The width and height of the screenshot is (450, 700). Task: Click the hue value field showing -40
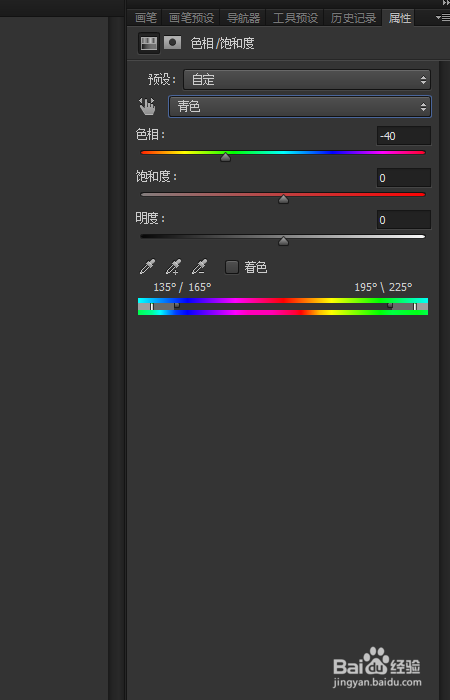pos(404,136)
